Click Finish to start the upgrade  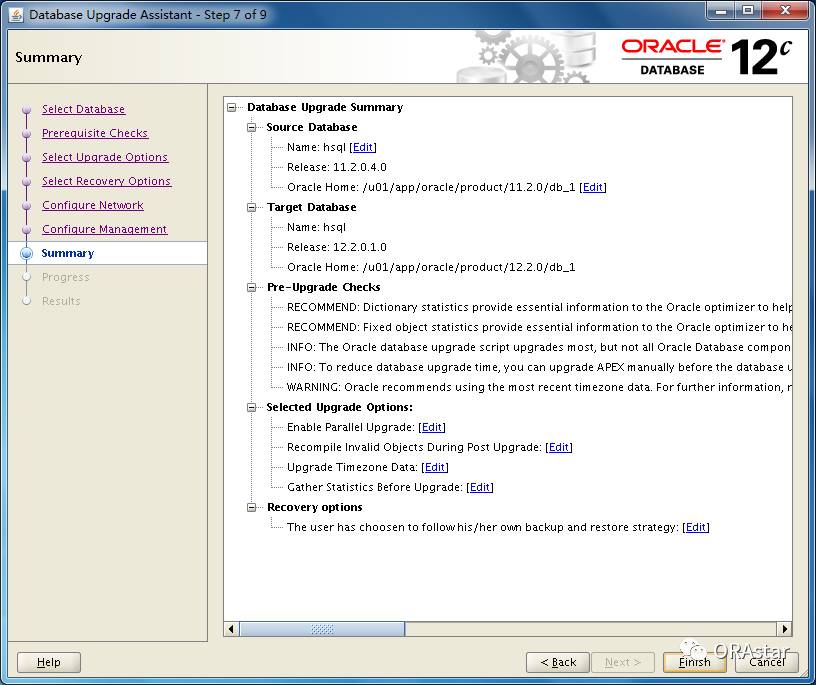point(695,663)
